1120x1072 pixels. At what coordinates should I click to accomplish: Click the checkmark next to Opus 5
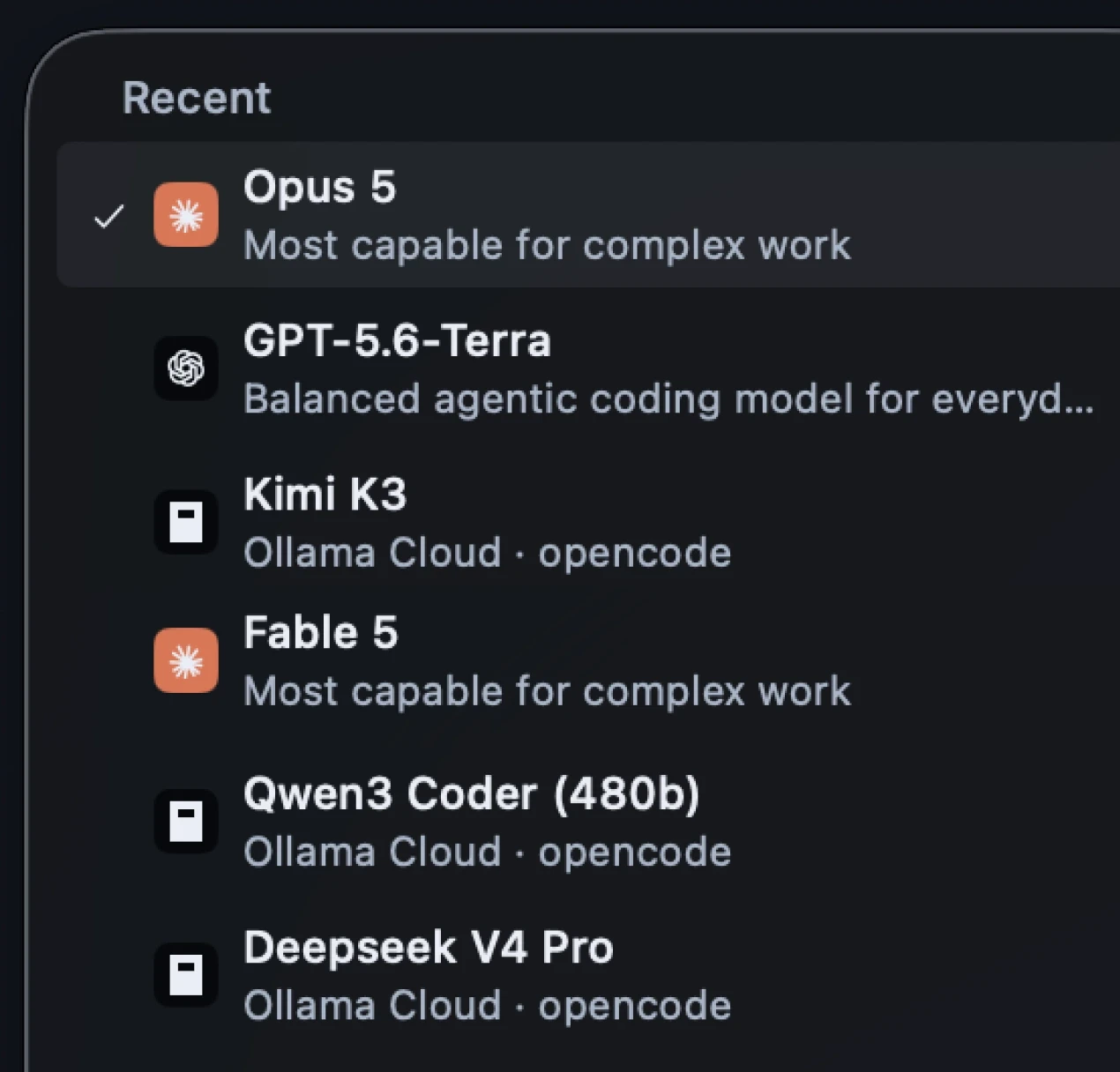point(109,216)
